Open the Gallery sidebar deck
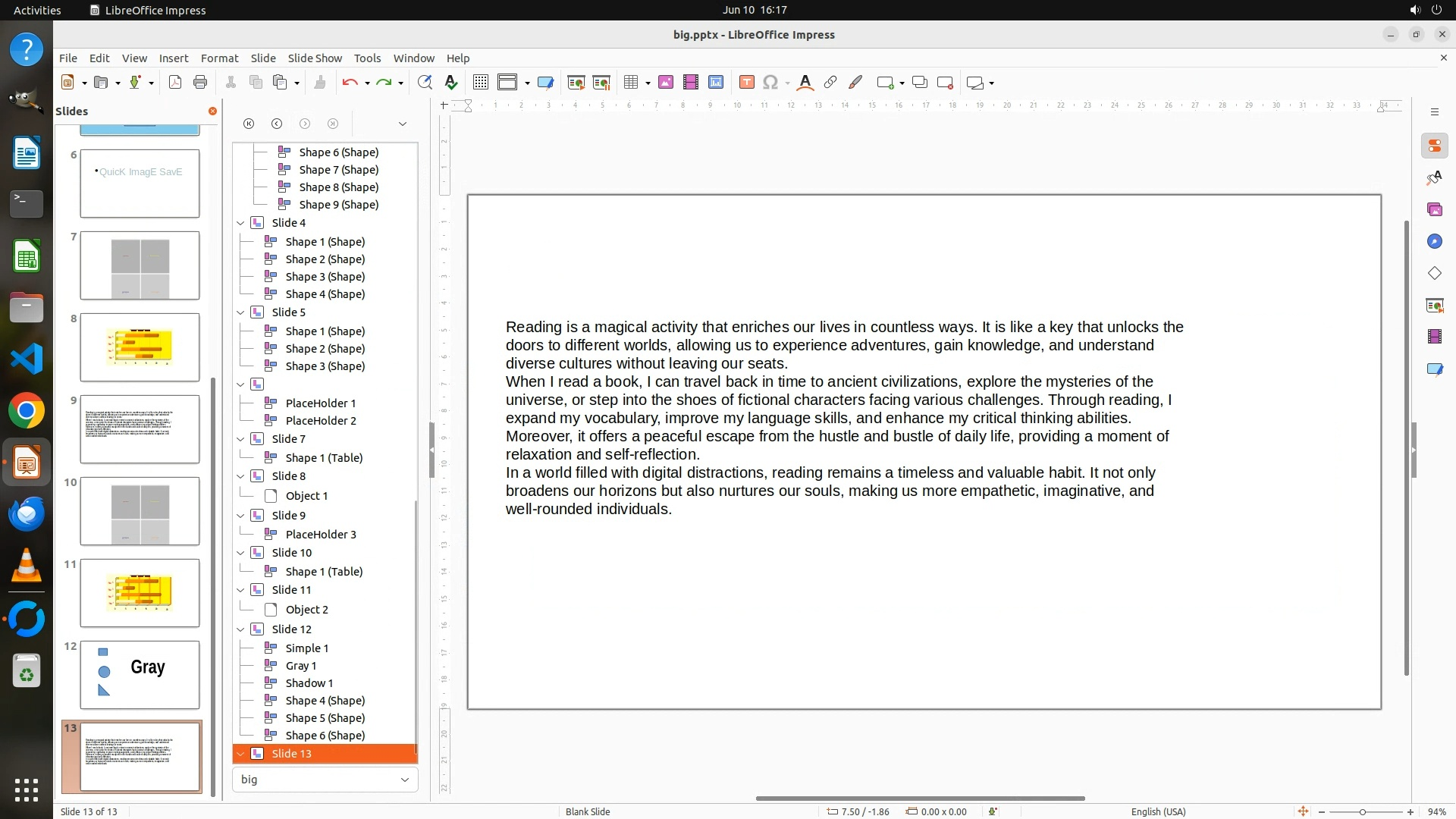 pyautogui.click(x=1434, y=209)
